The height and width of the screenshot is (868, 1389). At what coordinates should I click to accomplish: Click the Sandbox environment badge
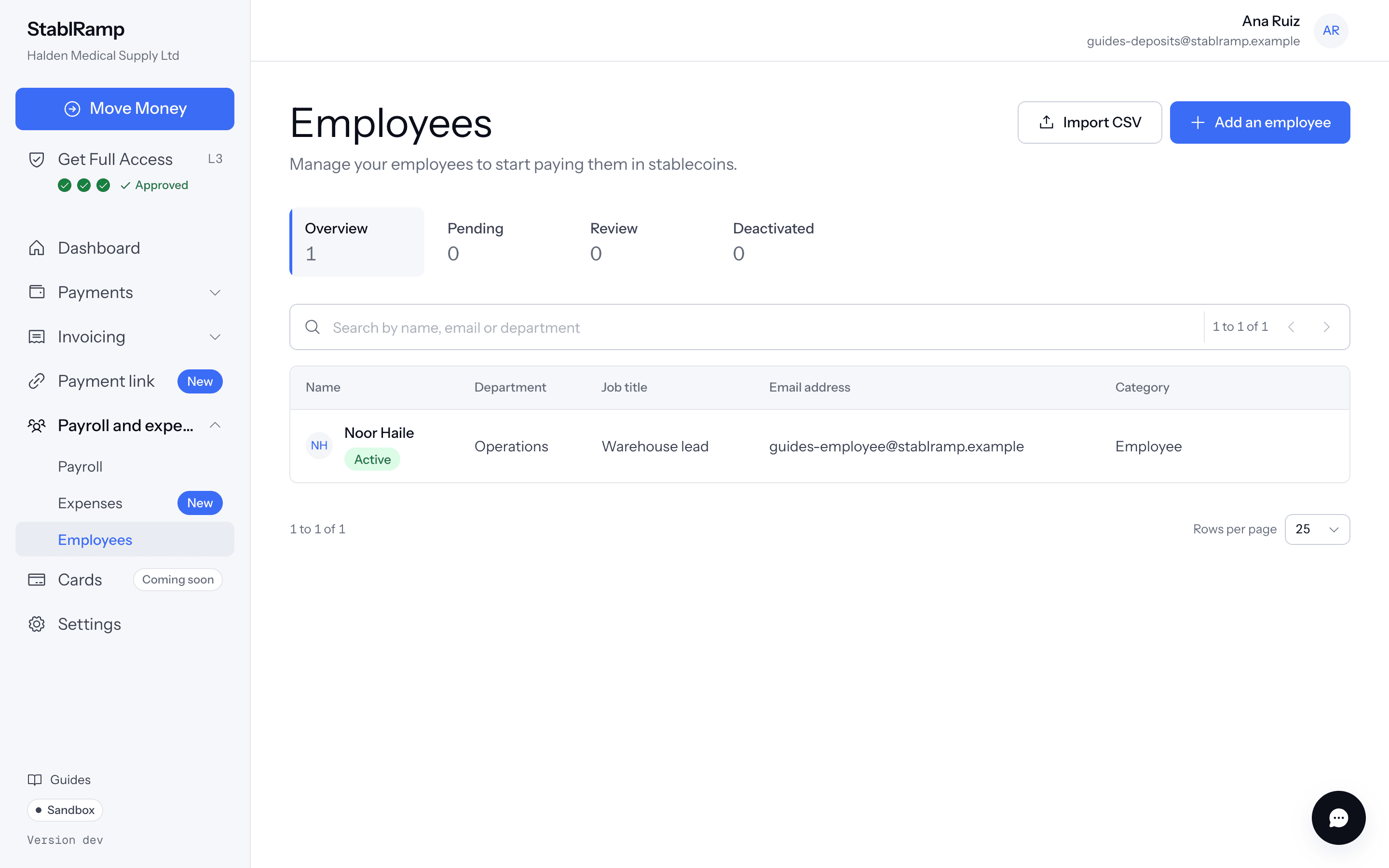tap(65, 810)
